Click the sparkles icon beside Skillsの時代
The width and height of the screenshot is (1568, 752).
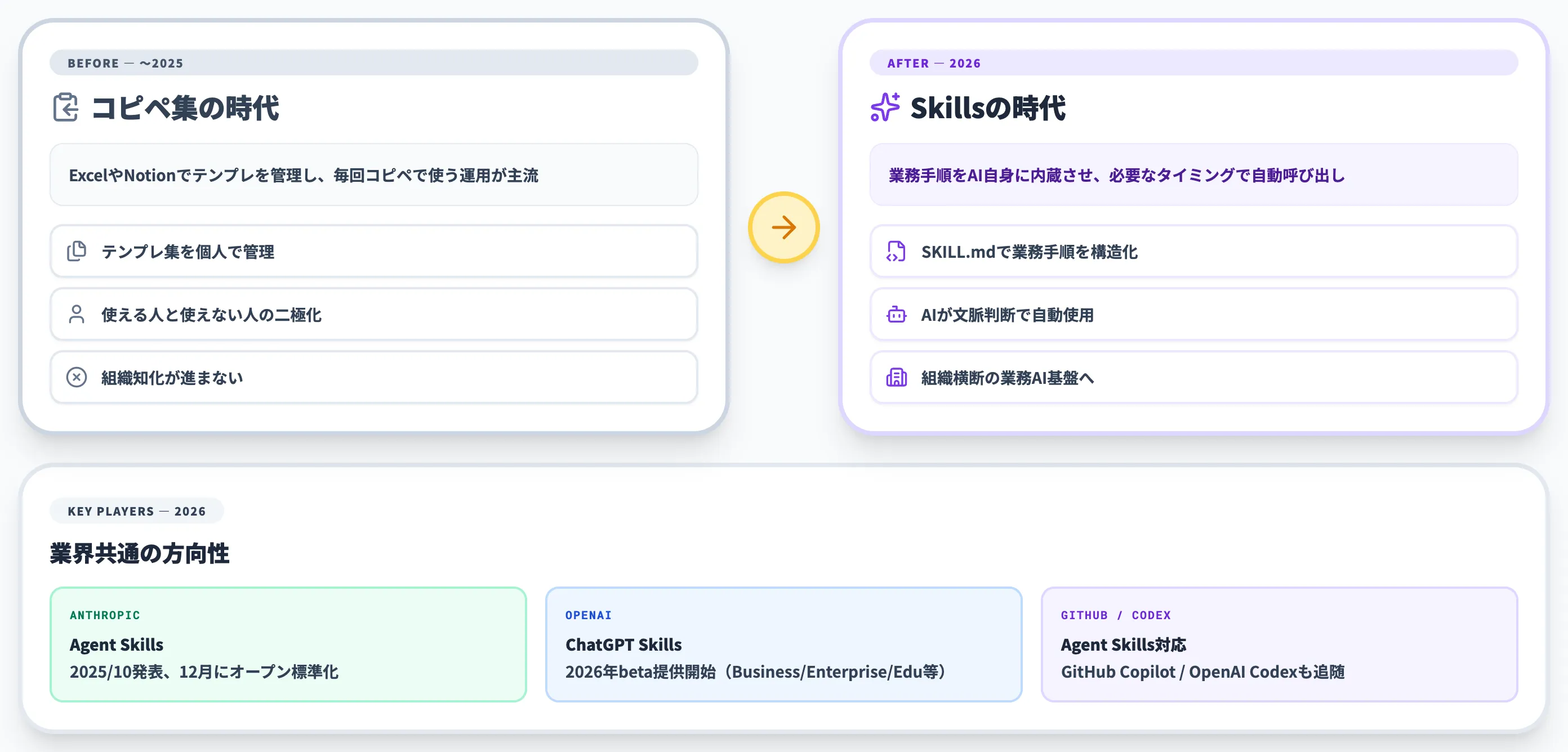coord(885,108)
